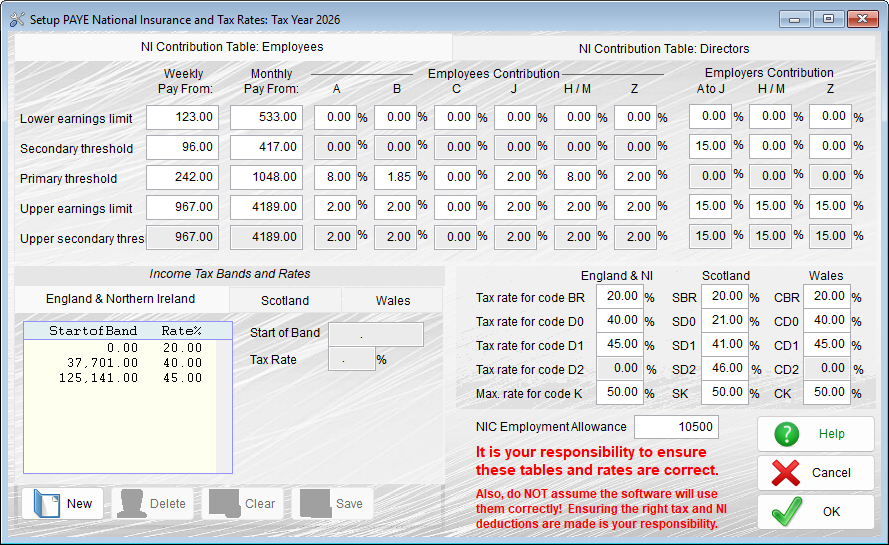Viewport: 889px width, 545px height.
Task: Click the Rate% column header
Action: coord(181,331)
